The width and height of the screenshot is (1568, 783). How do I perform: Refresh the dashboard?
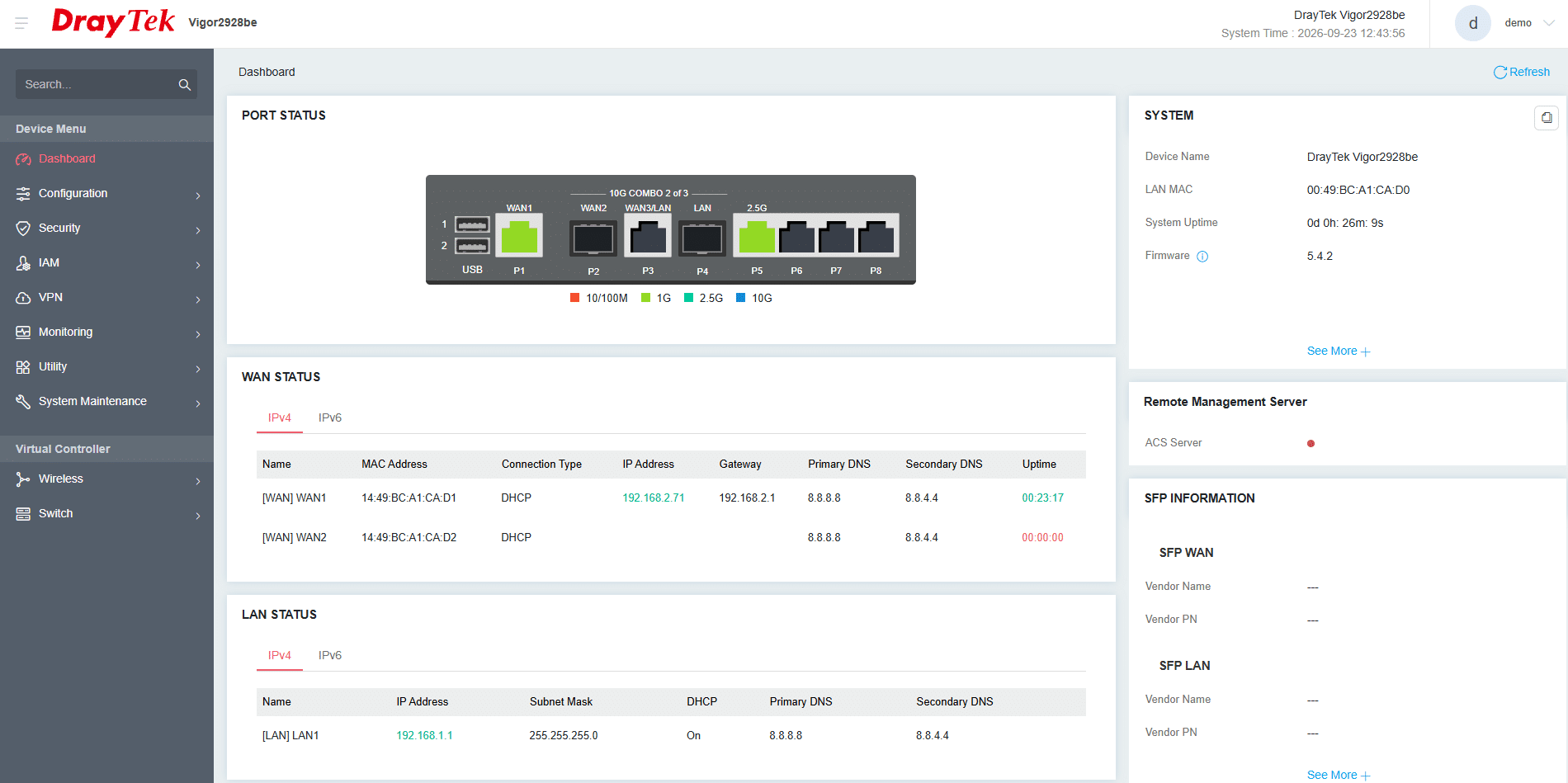1522,73
